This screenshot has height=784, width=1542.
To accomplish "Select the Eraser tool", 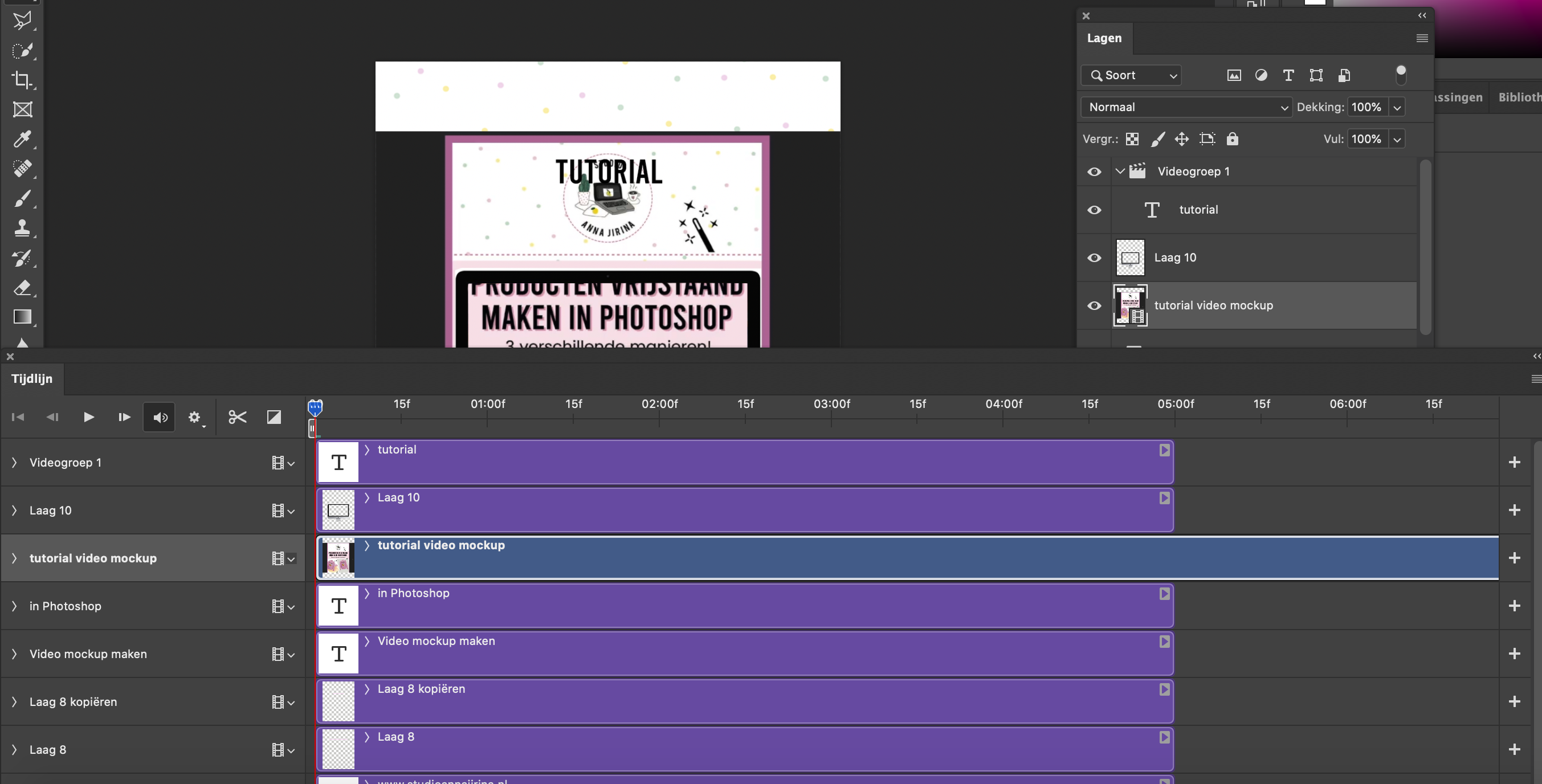I will pos(23,288).
